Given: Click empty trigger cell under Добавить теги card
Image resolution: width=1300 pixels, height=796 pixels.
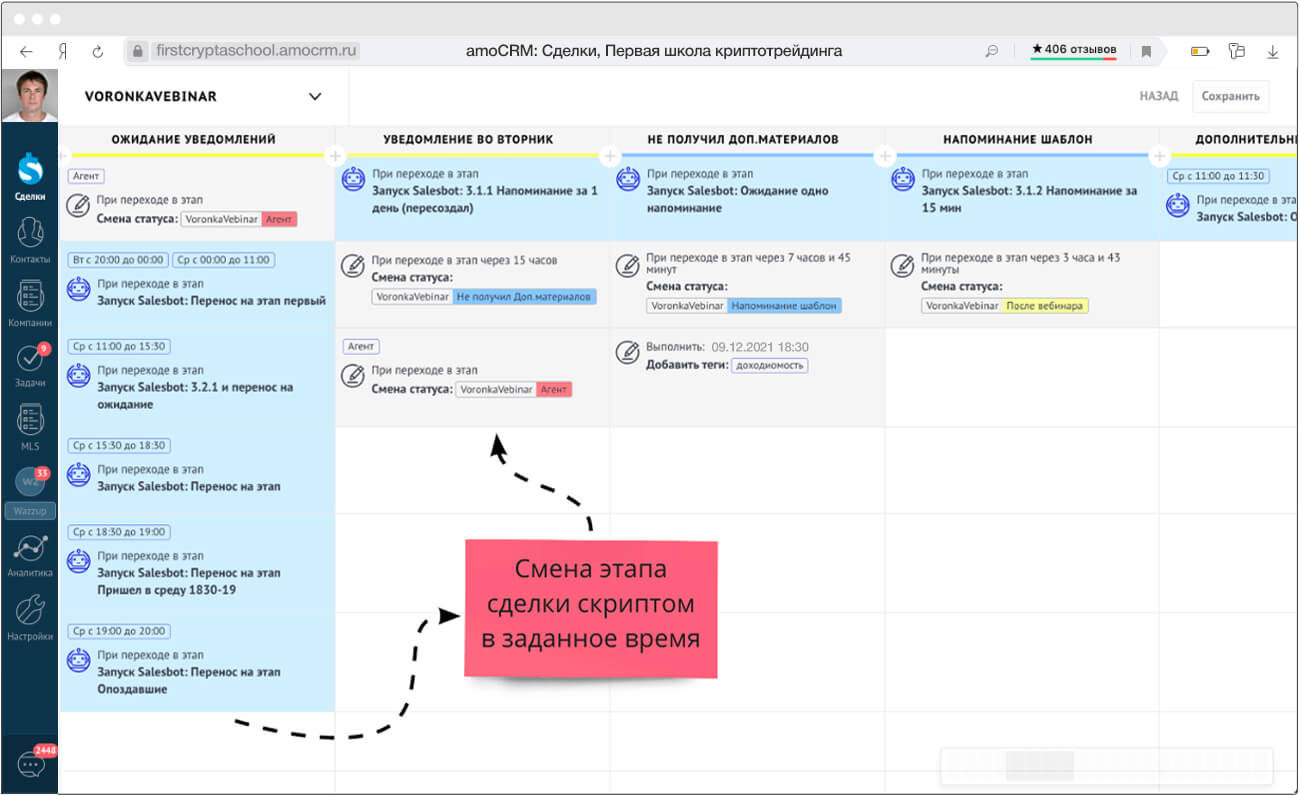Looking at the screenshot, I should (747, 470).
